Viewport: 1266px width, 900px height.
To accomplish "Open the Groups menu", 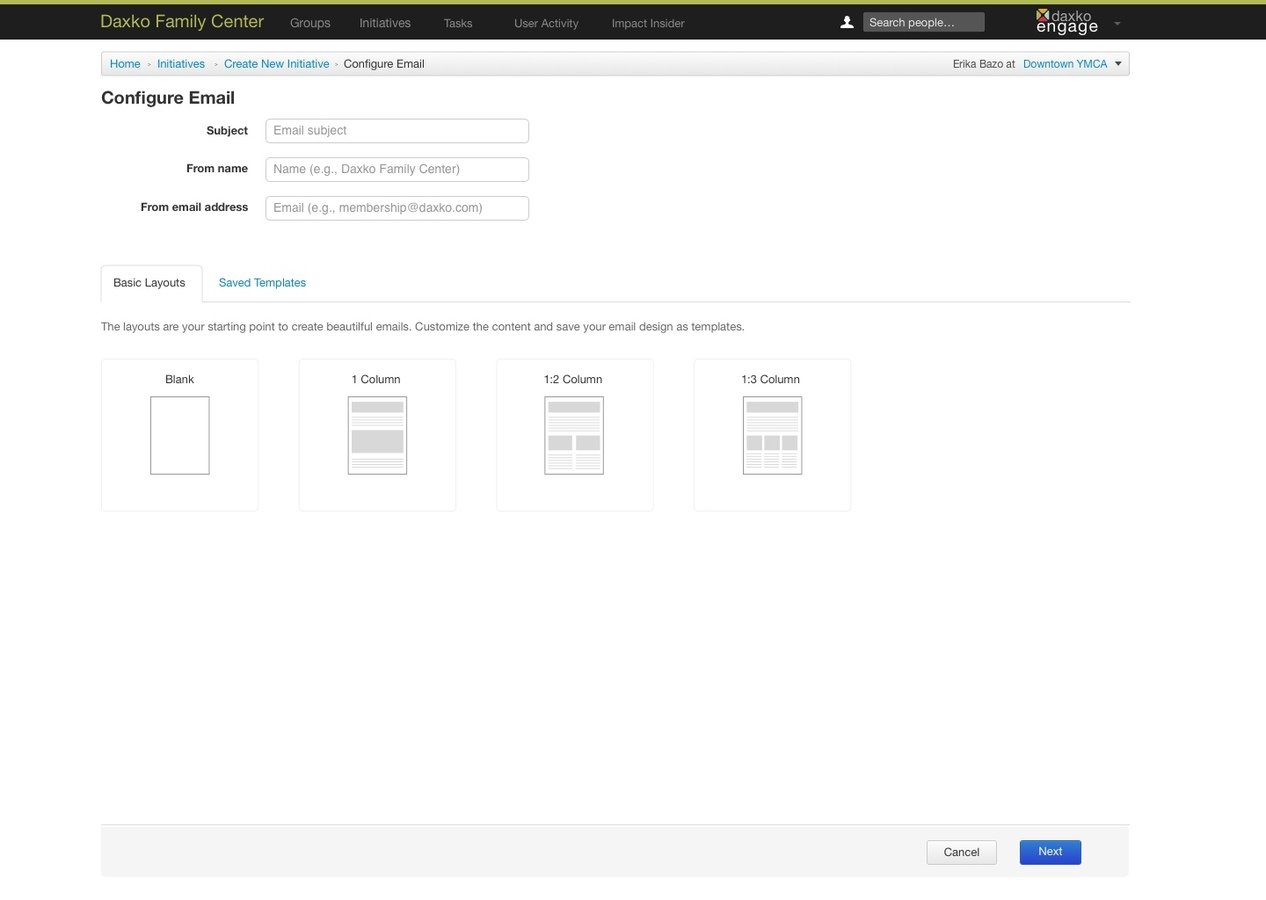I will click(x=310, y=23).
